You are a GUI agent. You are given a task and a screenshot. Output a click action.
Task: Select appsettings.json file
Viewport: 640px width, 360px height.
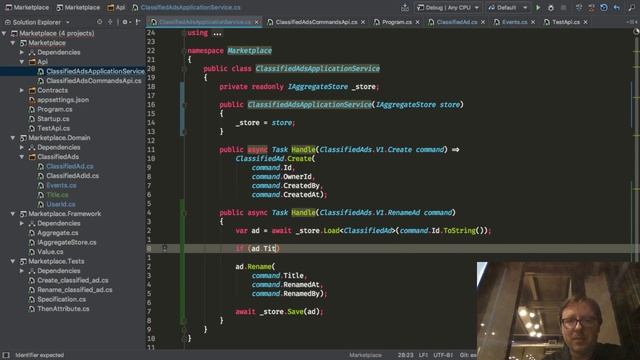(x=63, y=100)
